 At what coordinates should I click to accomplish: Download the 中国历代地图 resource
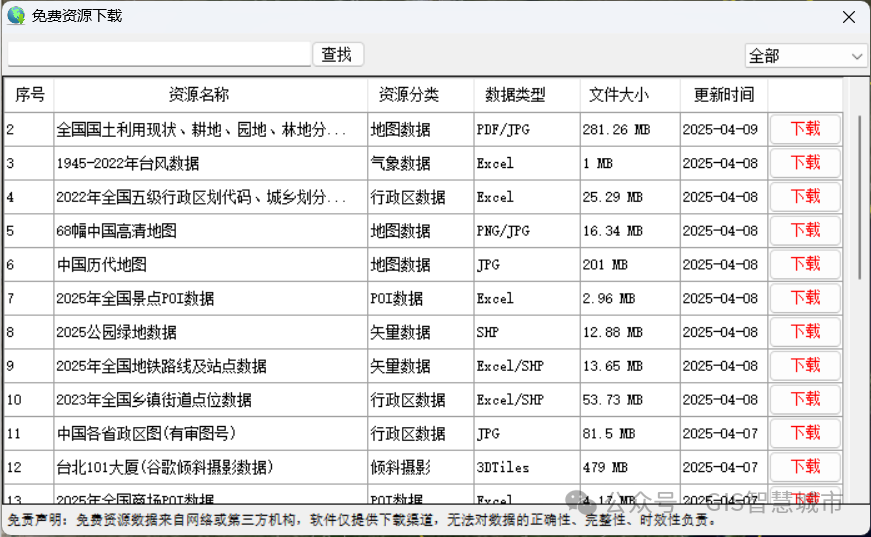point(805,264)
